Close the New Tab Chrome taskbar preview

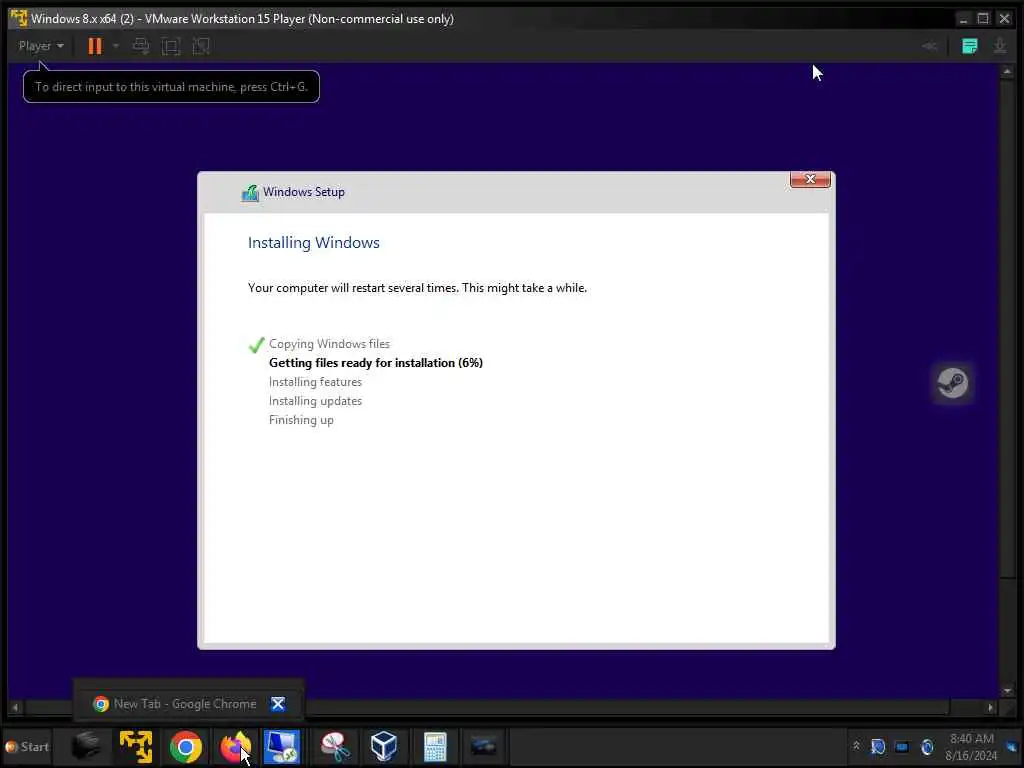[278, 703]
